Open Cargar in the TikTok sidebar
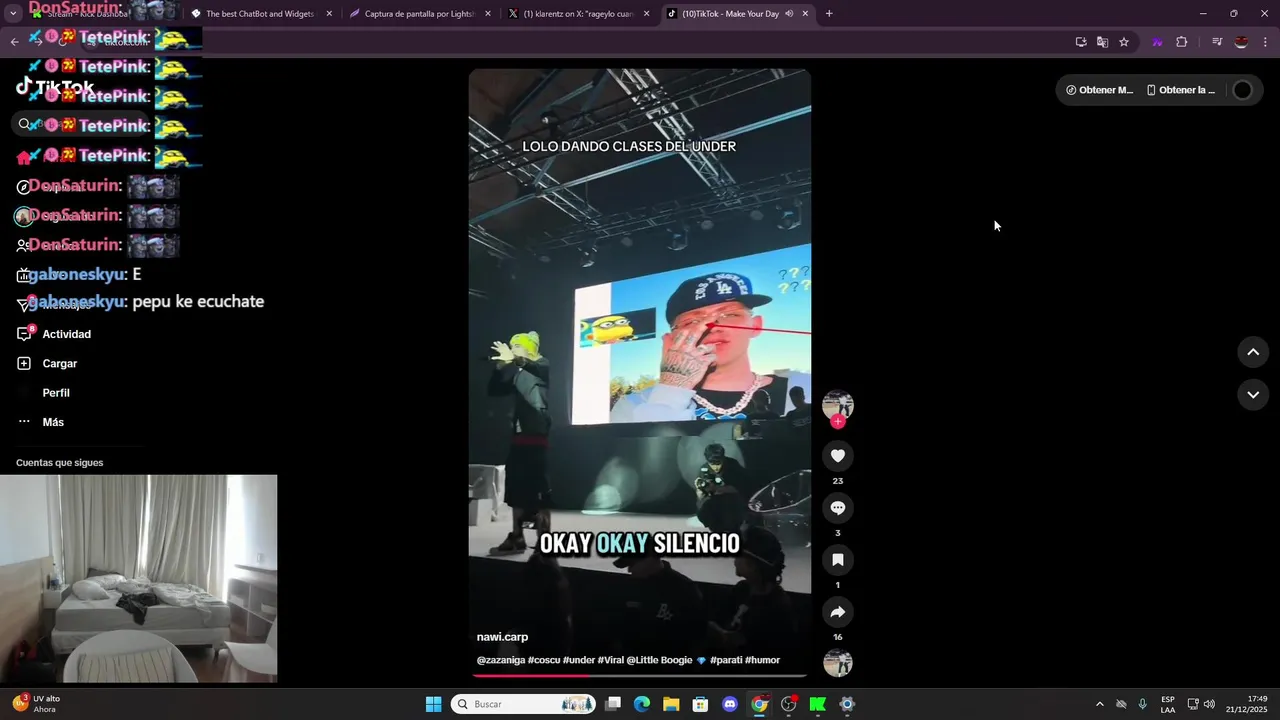The image size is (1280, 720). click(60, 363)
